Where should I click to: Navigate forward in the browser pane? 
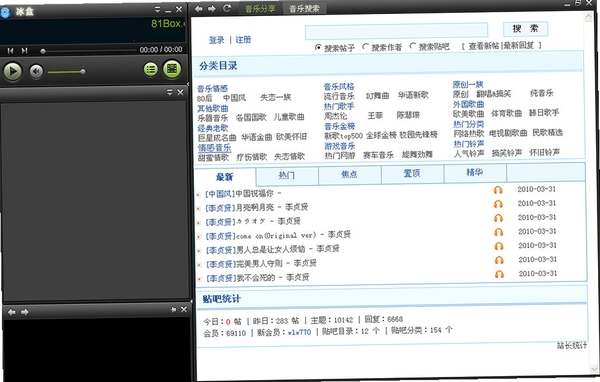[x=212, y=8]
